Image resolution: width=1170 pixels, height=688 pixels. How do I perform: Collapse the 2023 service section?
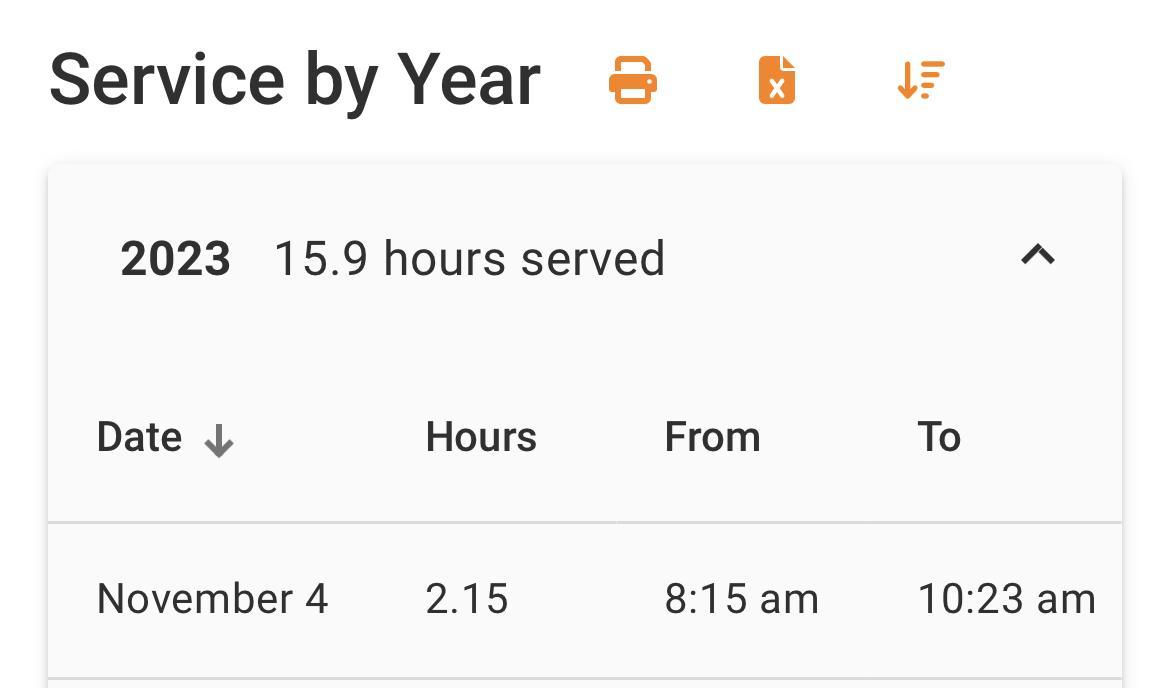1037,256
